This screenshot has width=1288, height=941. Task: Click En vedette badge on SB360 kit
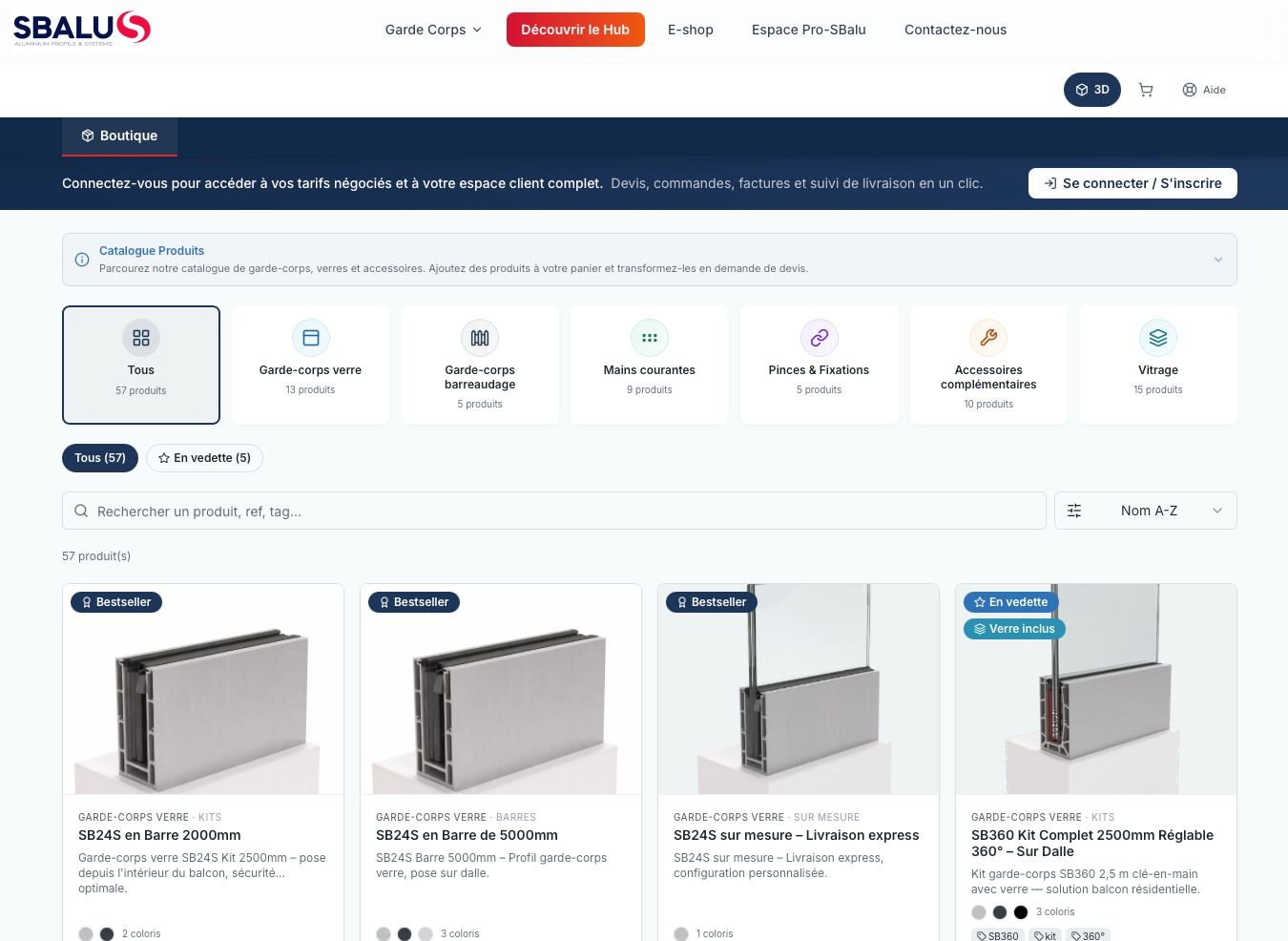click(x=1010, y=602)
